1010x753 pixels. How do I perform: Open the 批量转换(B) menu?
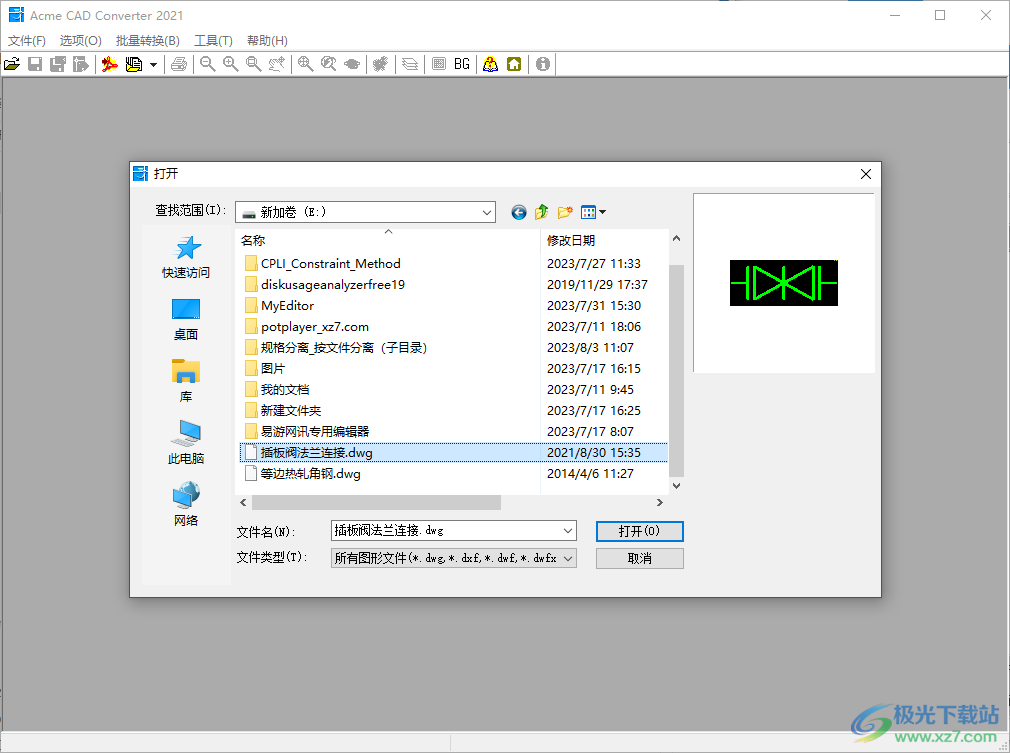pos(148,41)
